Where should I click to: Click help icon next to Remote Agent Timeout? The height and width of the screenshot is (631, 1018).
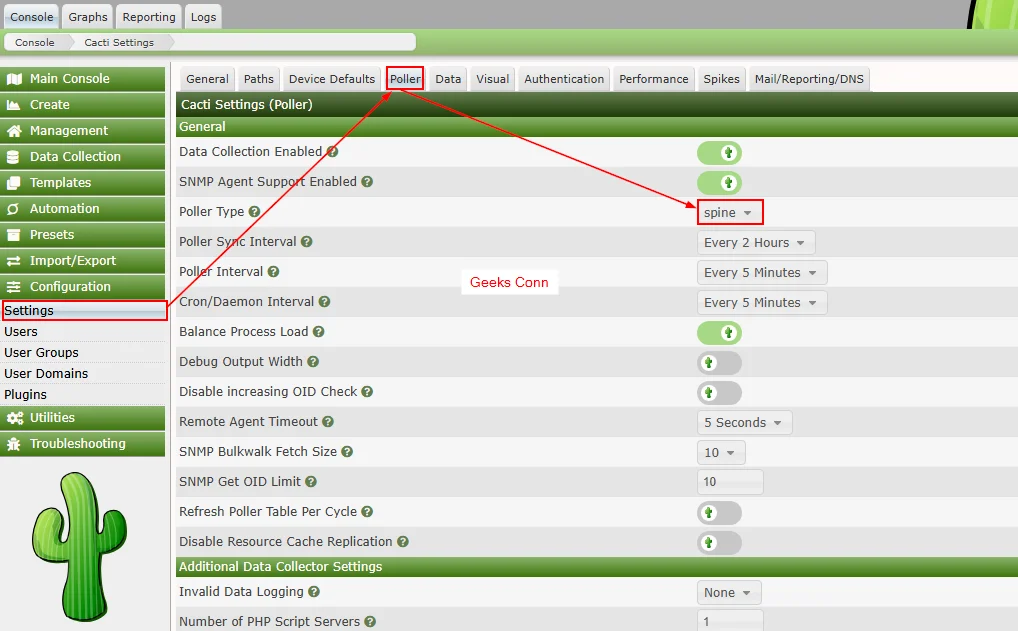[328, 422]
